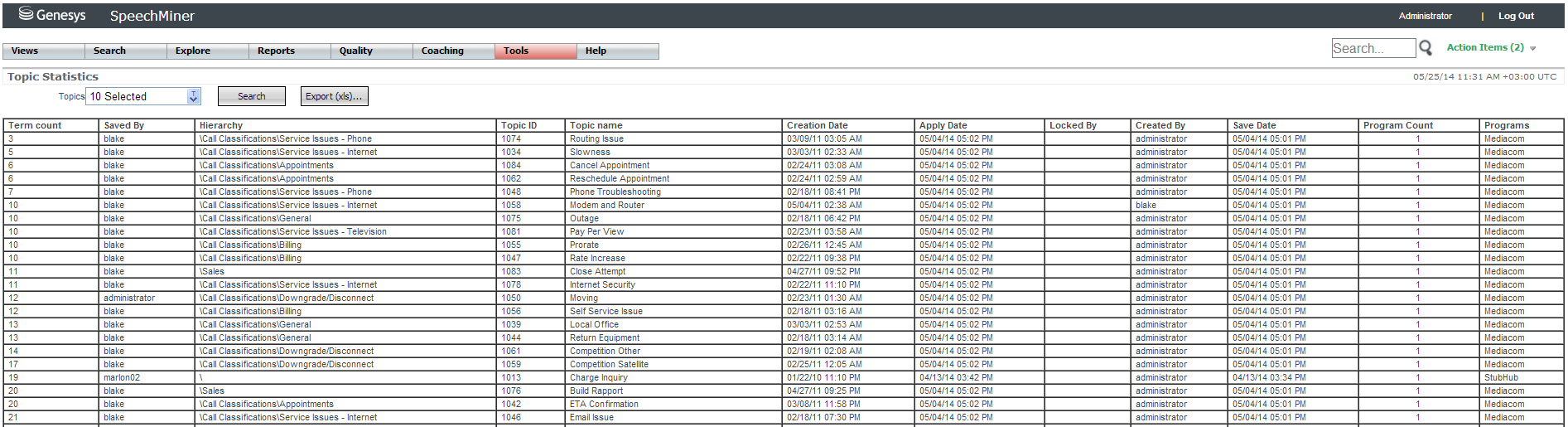
Task: Open the Explore menu
Action: (x=207, y=51)
